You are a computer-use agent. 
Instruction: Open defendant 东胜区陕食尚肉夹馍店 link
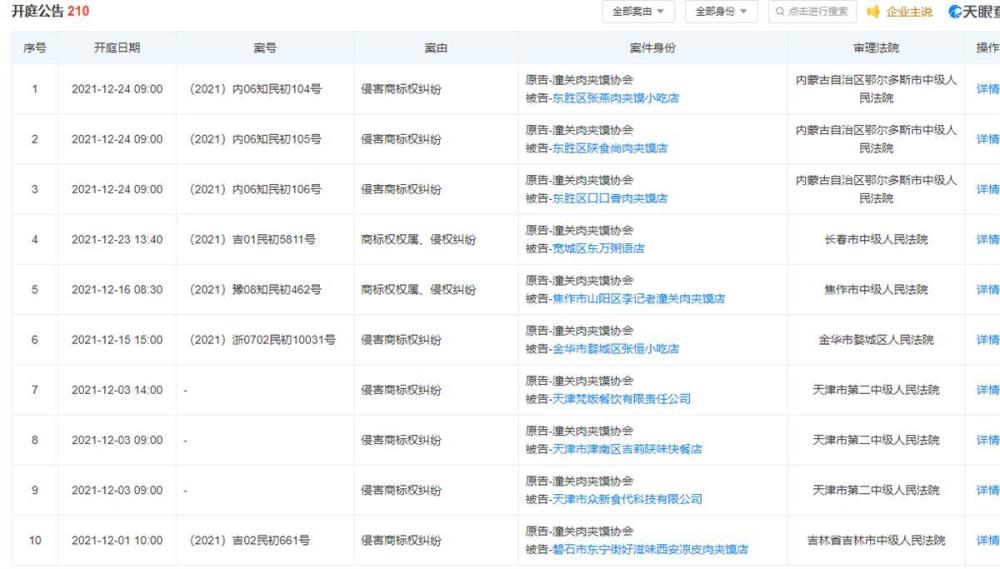click(610, 148)
